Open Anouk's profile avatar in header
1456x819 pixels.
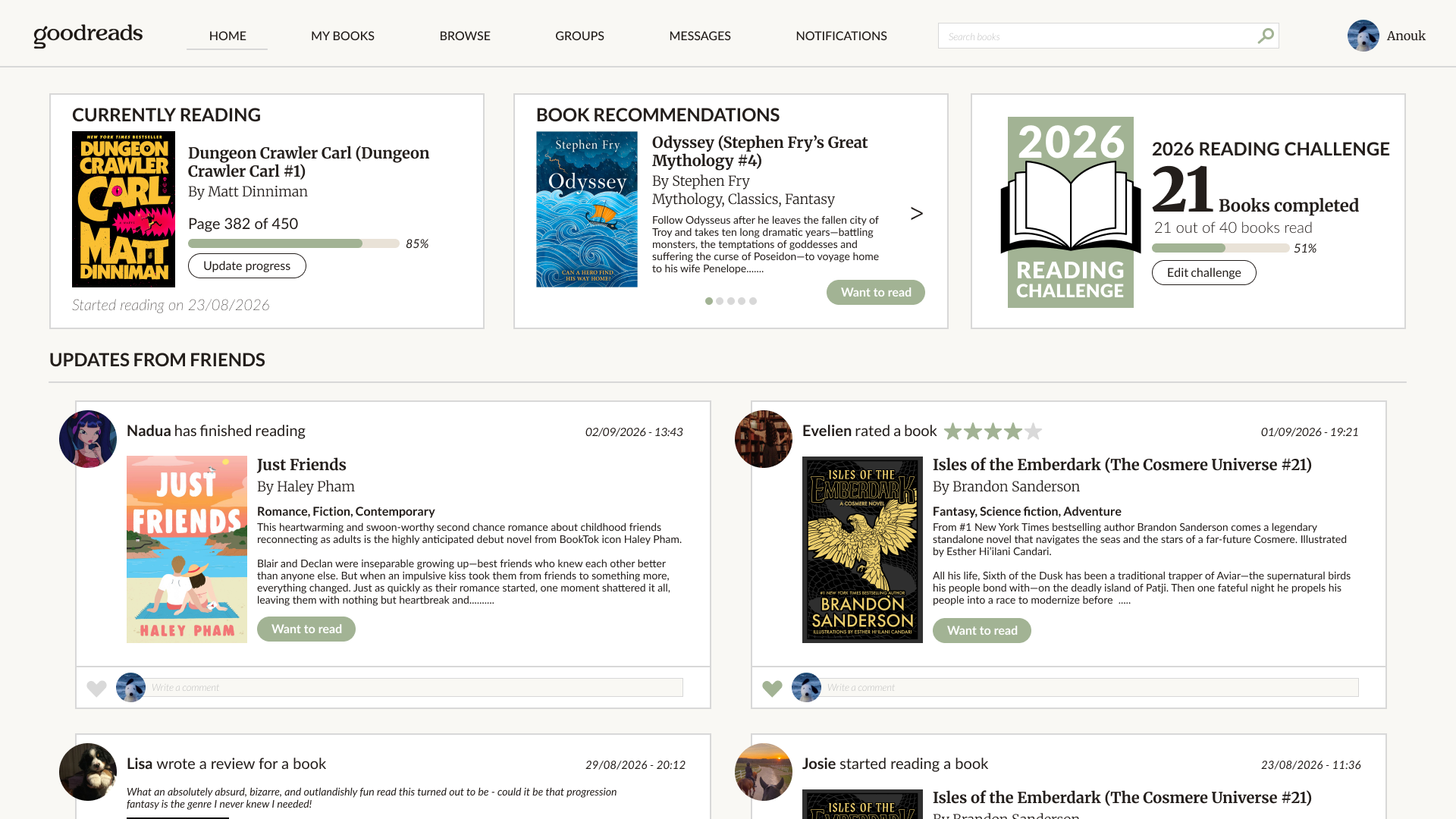1363,36
